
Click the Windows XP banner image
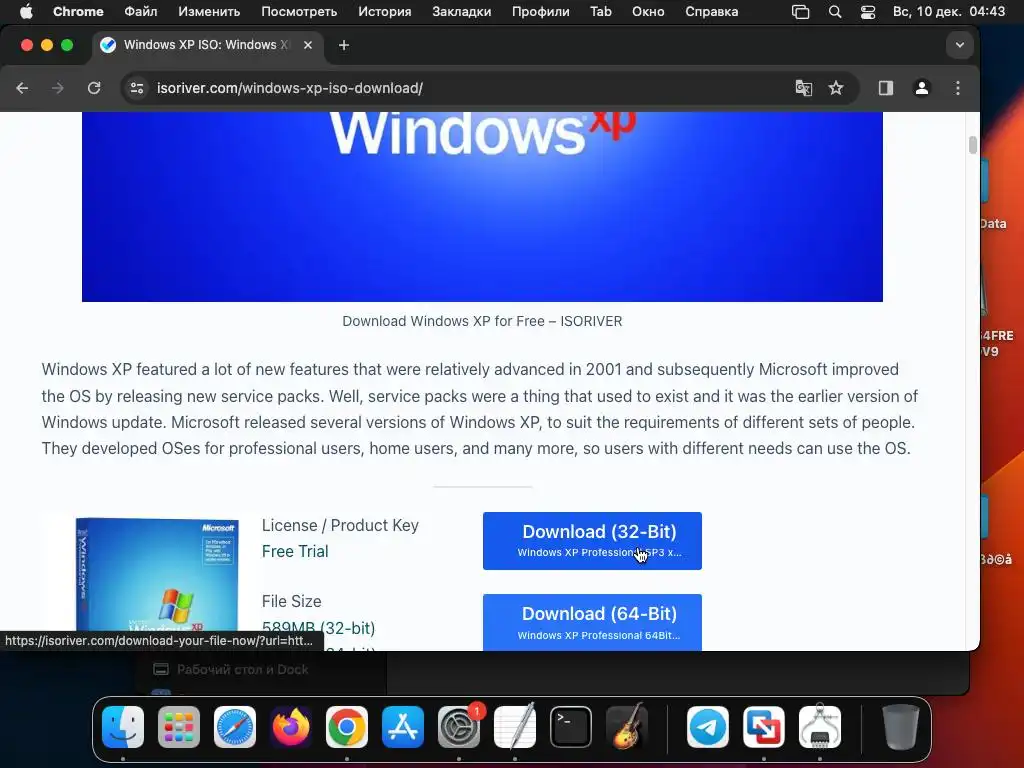click(x=482, y=206)
